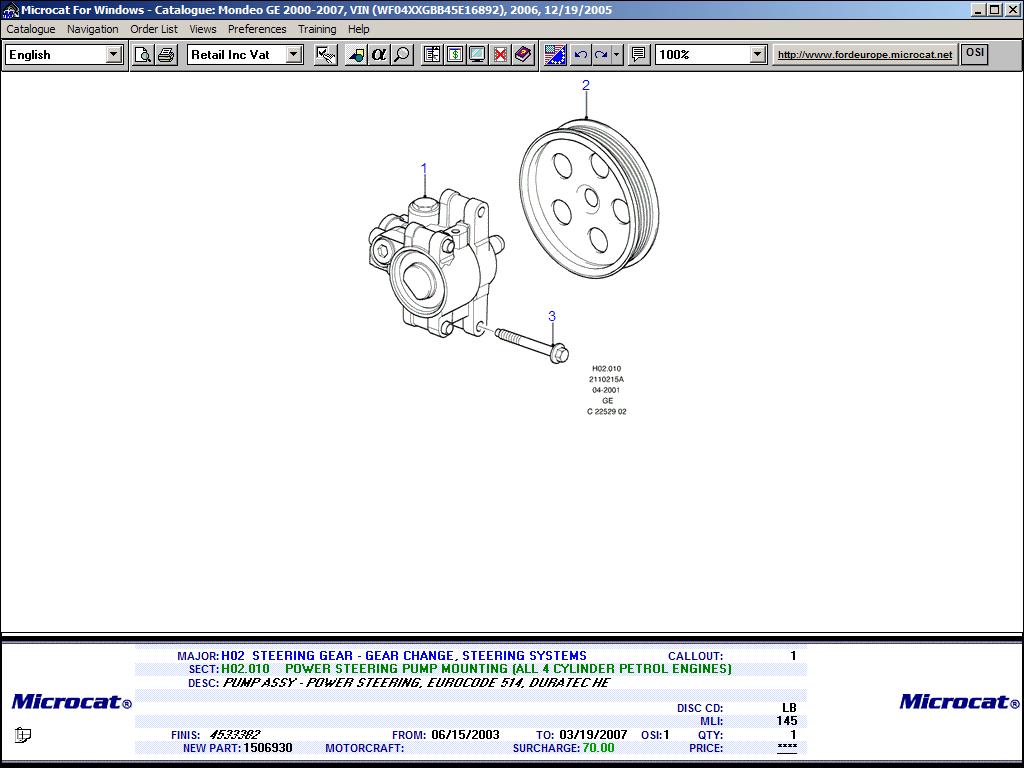Click the small notes icon beside FINIS
This screenshot has height=768, width=1024.
tap(23, 735)
